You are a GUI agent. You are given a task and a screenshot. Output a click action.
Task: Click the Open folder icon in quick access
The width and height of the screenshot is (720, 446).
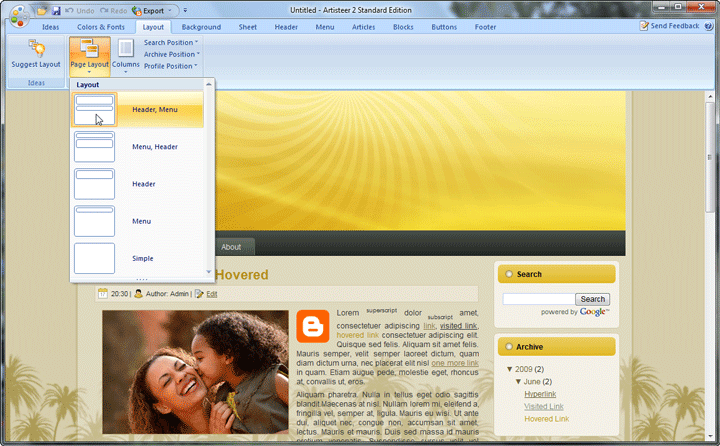click(x=43, y=10)
